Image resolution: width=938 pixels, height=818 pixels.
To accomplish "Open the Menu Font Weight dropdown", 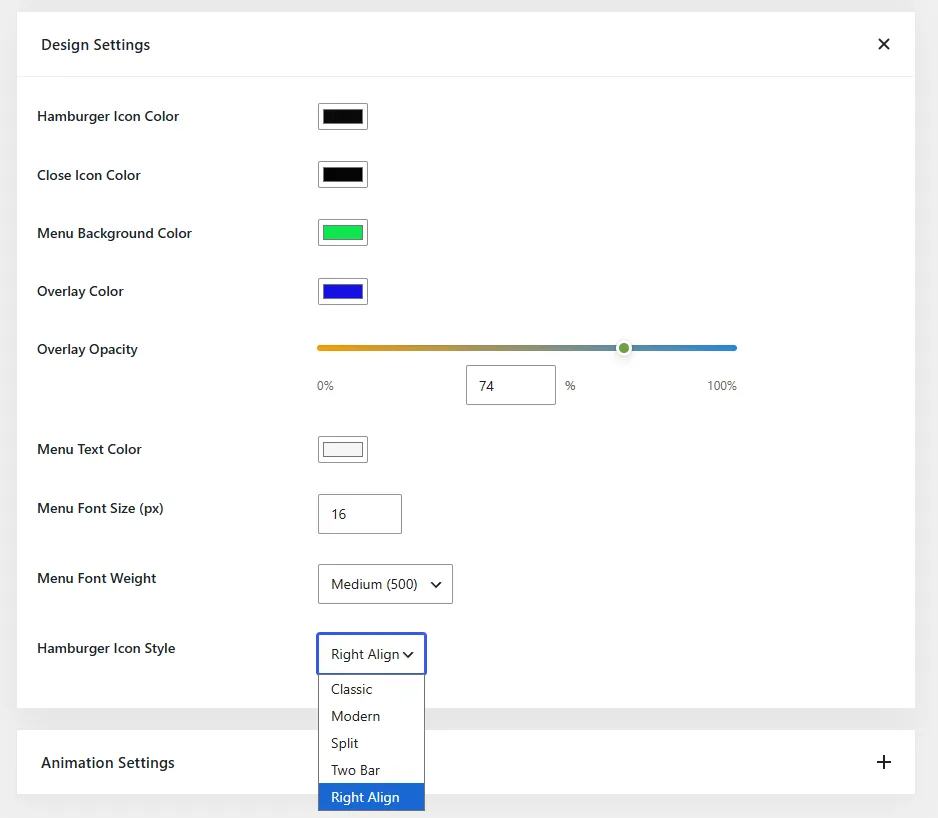I will pyautogui.click(x=385, y=584).
